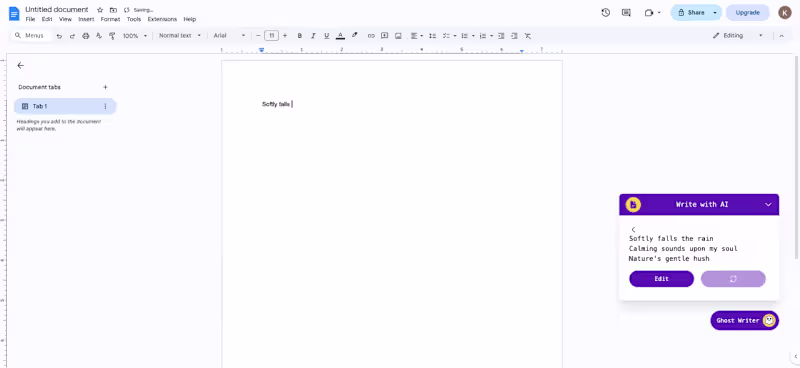
Task: Insert a numbered list
Action: click(483, 36)
